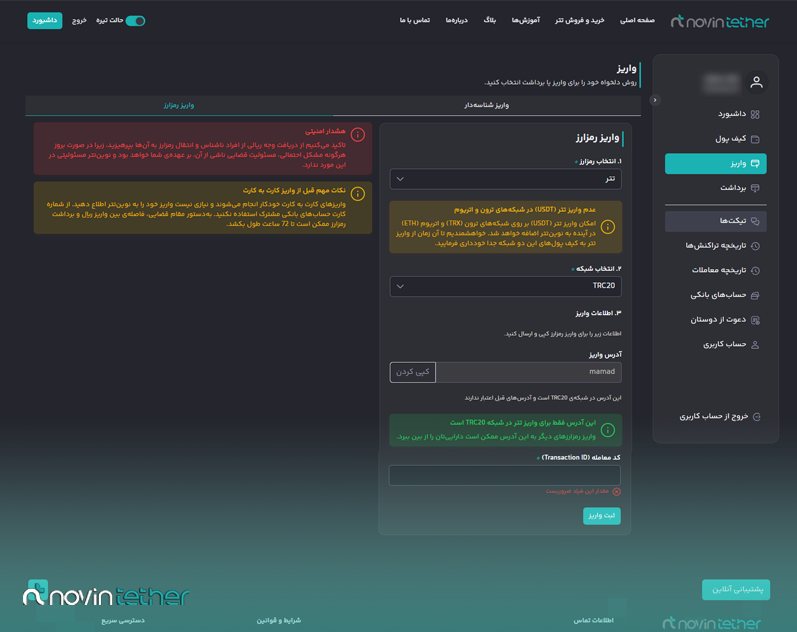
Task: Click the شرایط و قوانین footer heading
Action: click(279, 620)
